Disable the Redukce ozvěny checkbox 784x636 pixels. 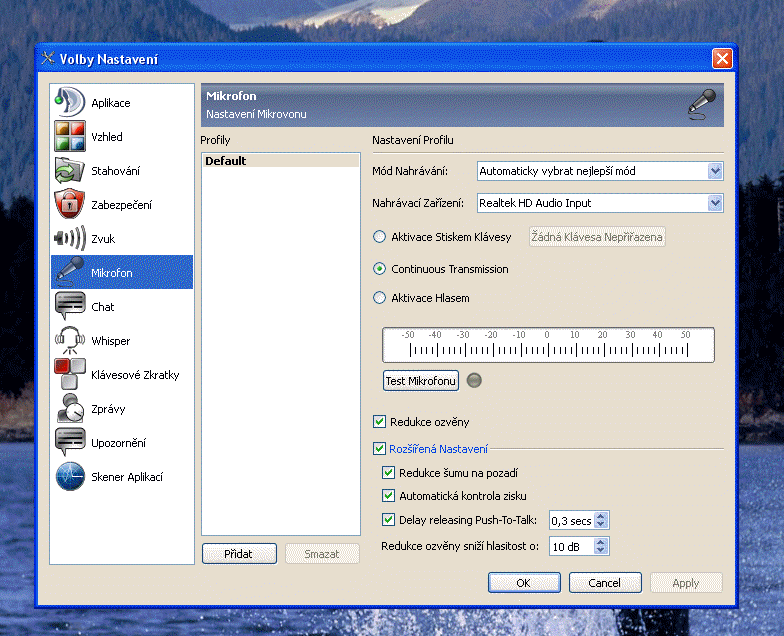pyautogui.click(x=380, y=422)
